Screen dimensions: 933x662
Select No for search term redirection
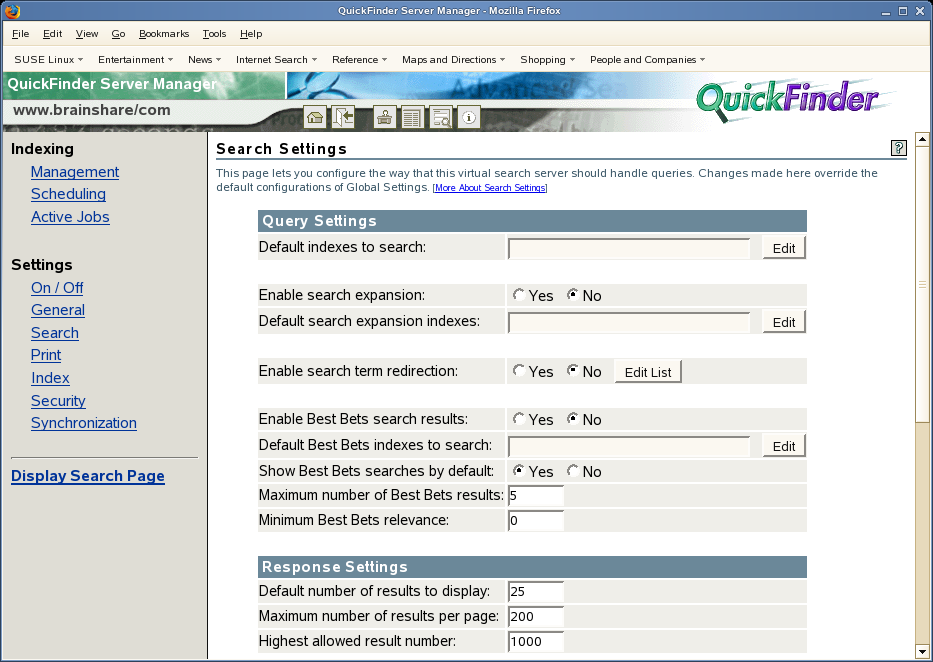click(x=572, y=371)
